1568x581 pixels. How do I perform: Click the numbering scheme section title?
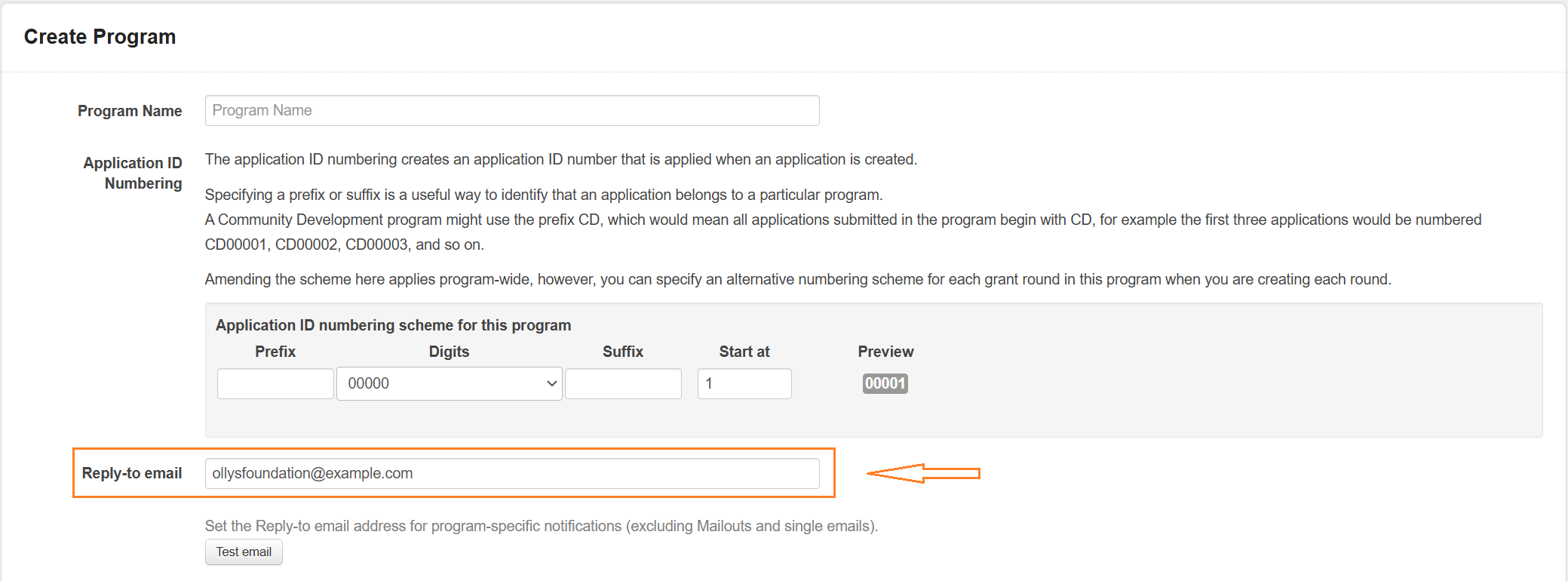tap(393, 325)
